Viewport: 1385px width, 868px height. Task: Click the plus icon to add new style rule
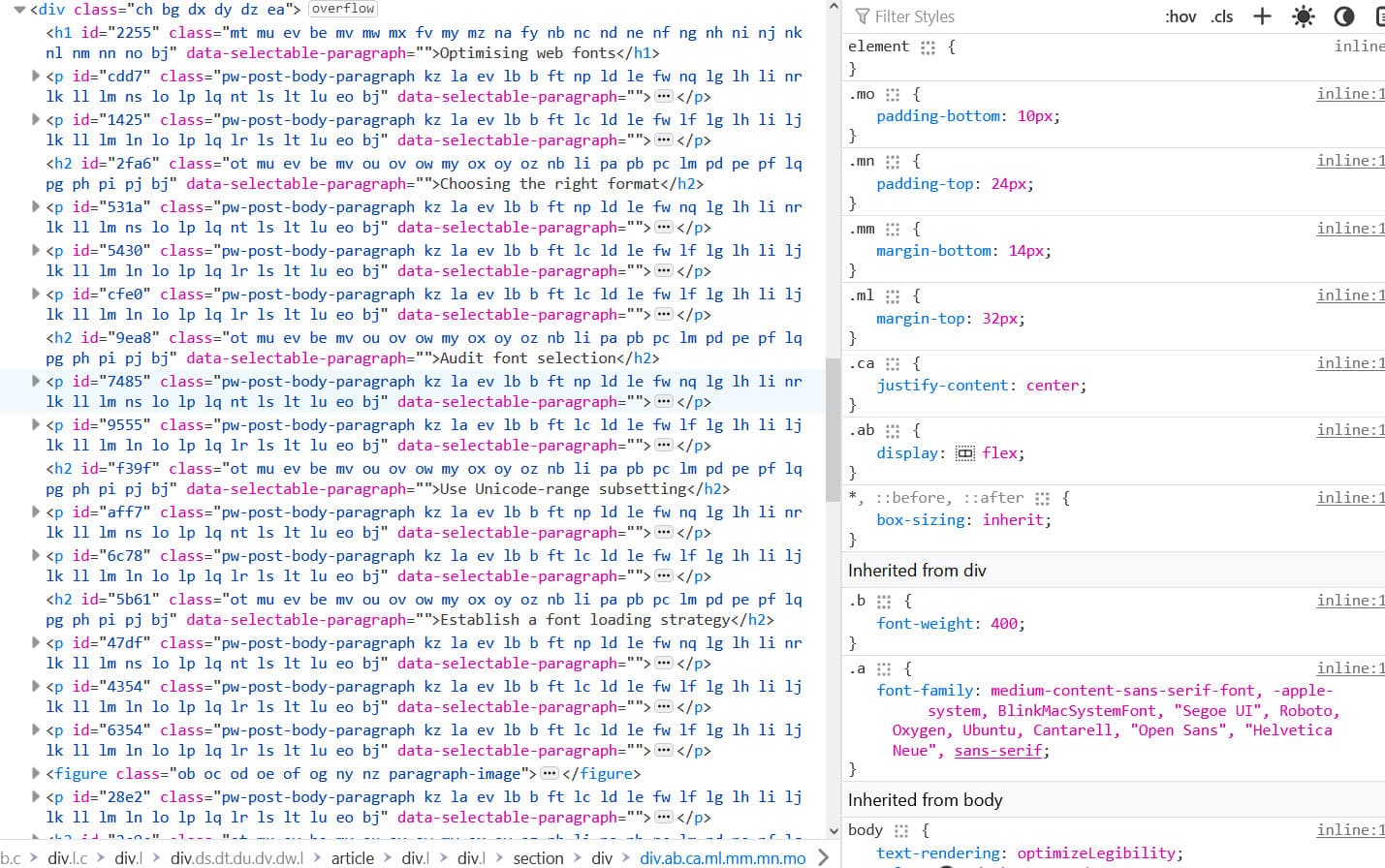click(x=1261, y=16)
